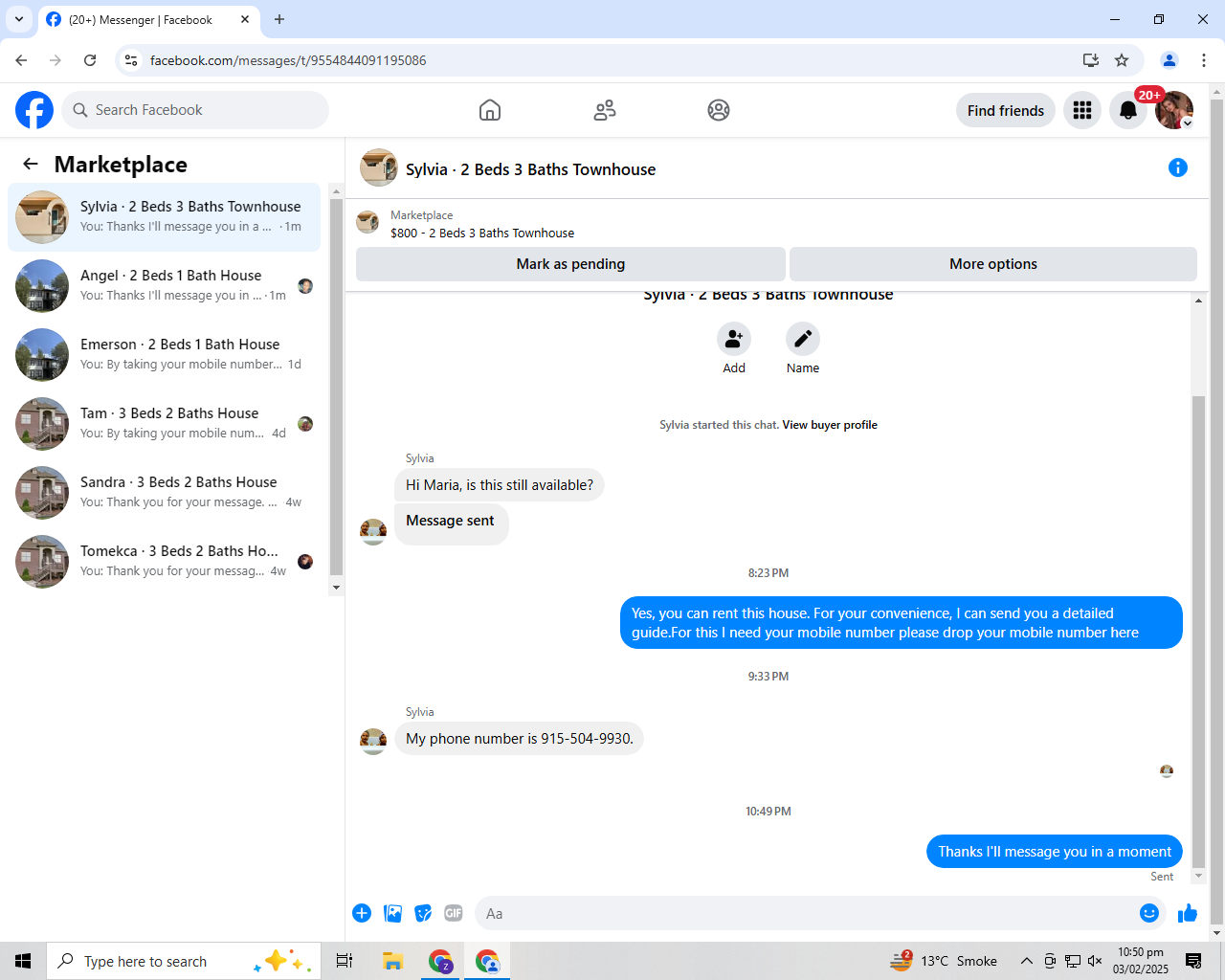
Task: Open the Chrome three-dot menu
Action: coord(1204,60)
